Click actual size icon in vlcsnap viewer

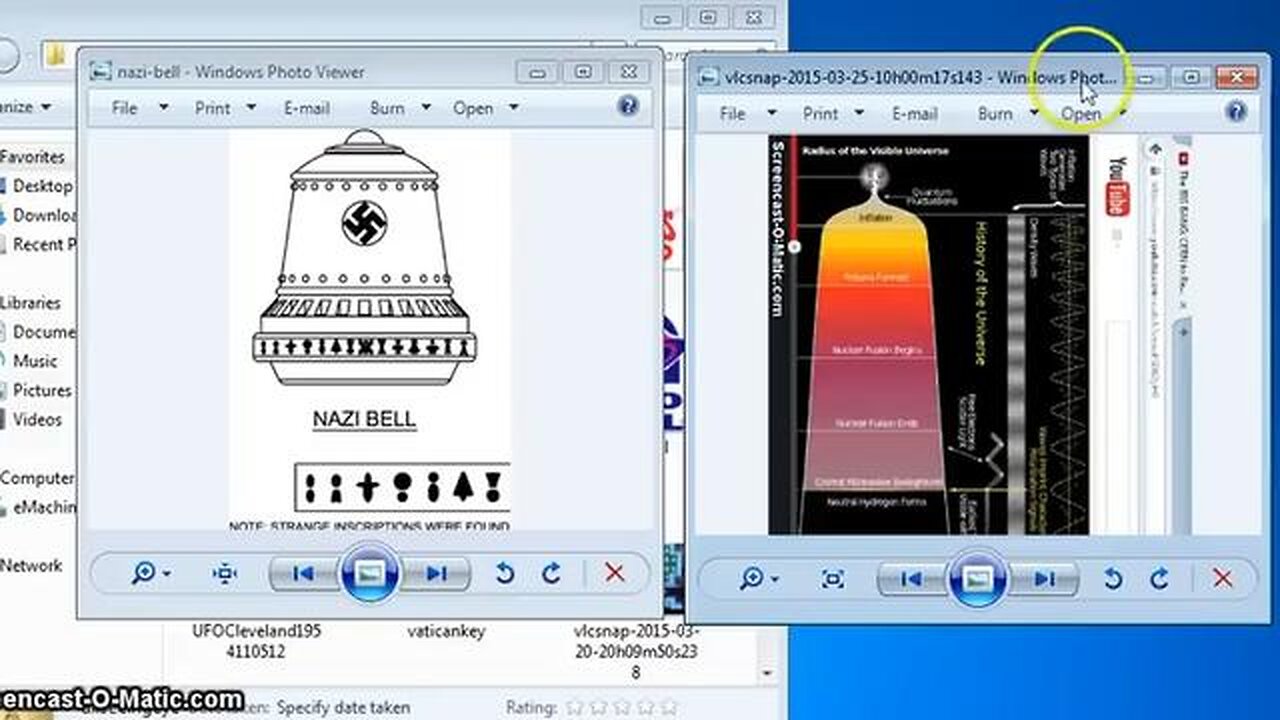833,578
